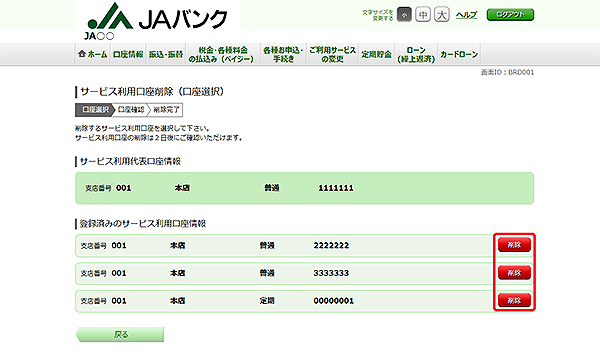Click the green ログアウト button
Viewport: 600px width, 361px height.
[x=510, y=15]
